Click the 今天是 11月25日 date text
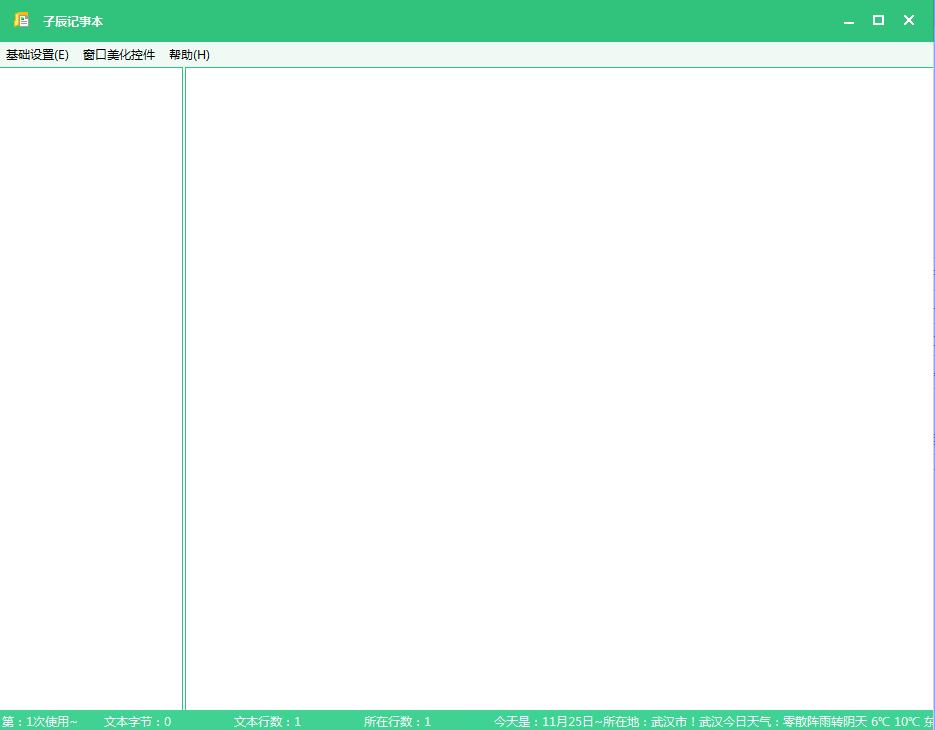The height and width of the screenshot is (730, 935). (x=544, y=721)
